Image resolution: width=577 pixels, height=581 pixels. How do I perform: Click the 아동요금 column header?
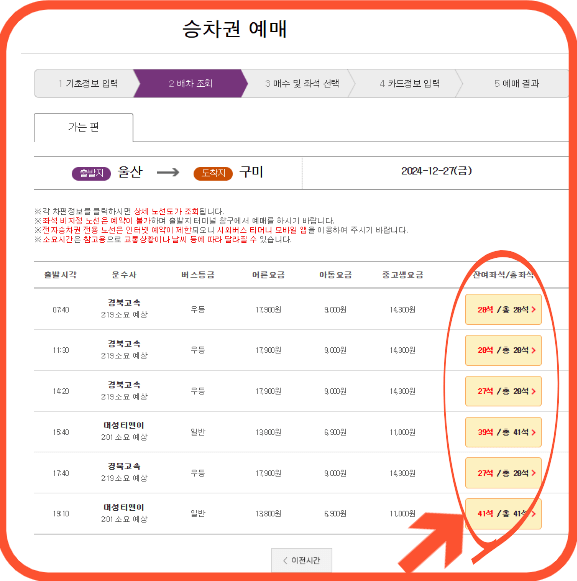335,275
